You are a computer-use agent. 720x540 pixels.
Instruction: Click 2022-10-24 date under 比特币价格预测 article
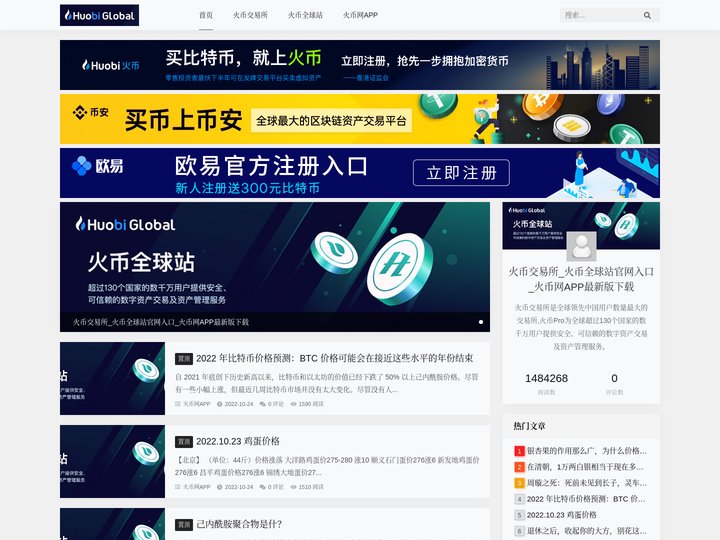(239, 404)
